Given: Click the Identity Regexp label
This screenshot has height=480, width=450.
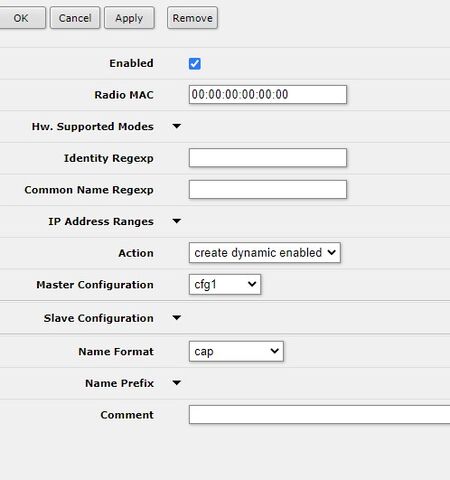Looking at the screenshot, I should click(x=109, y=158).
